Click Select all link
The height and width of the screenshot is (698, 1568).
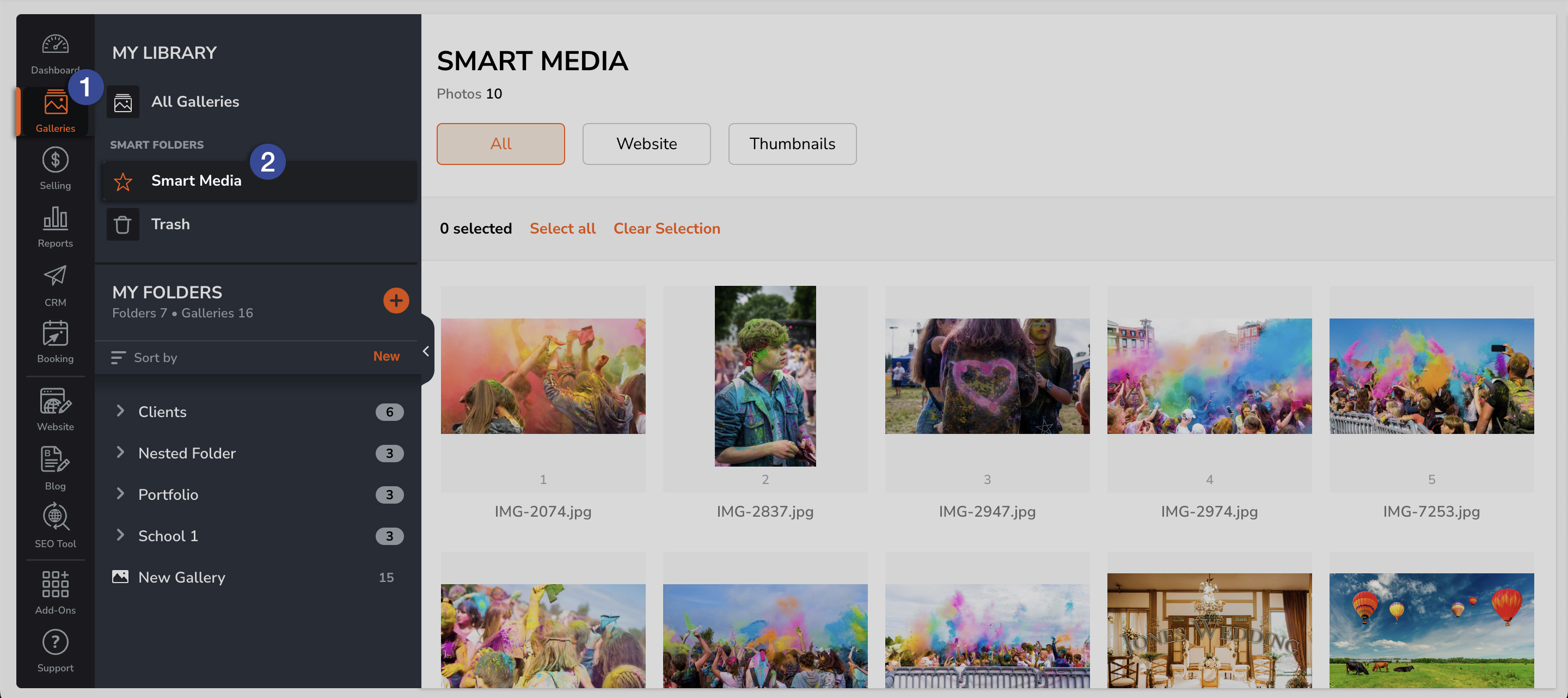[x=562, y=229]
